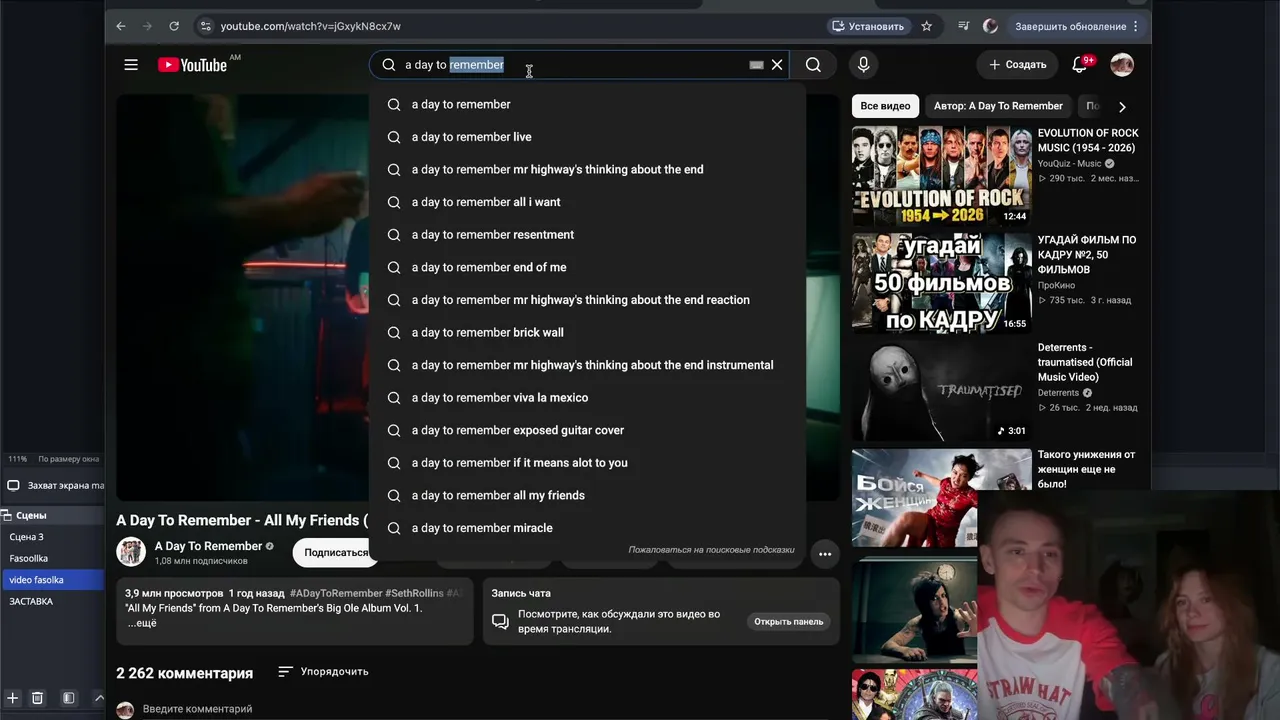Go to the YouTube home logo

[x=193, y=65]
